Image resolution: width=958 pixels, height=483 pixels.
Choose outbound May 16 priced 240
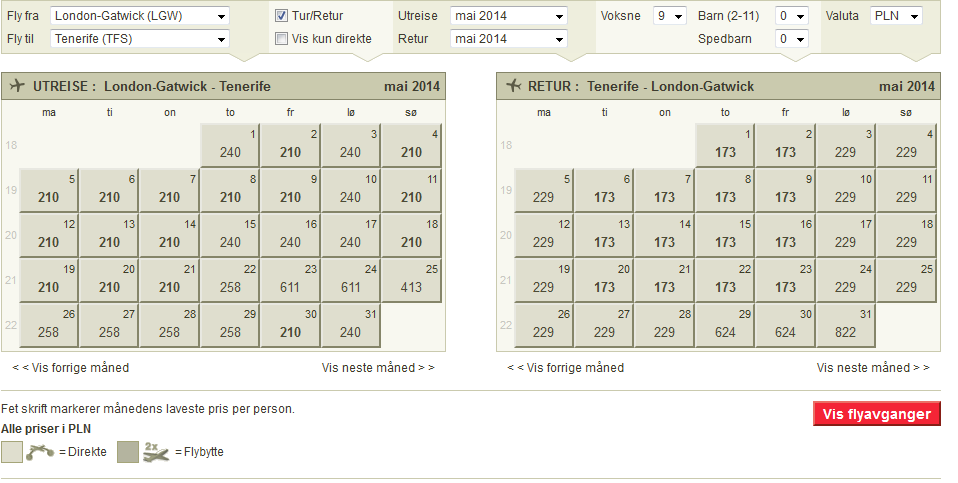[290, 236]
